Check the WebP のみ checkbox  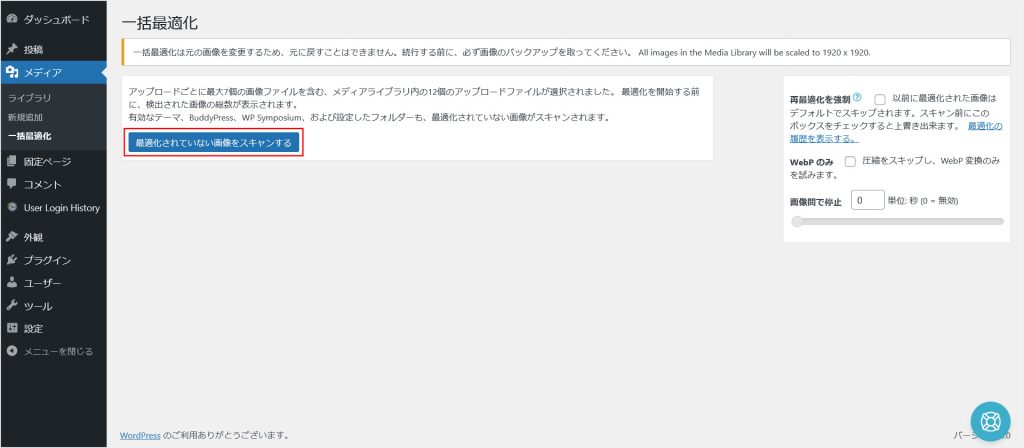pyautogui.click(x=850, y=161)
